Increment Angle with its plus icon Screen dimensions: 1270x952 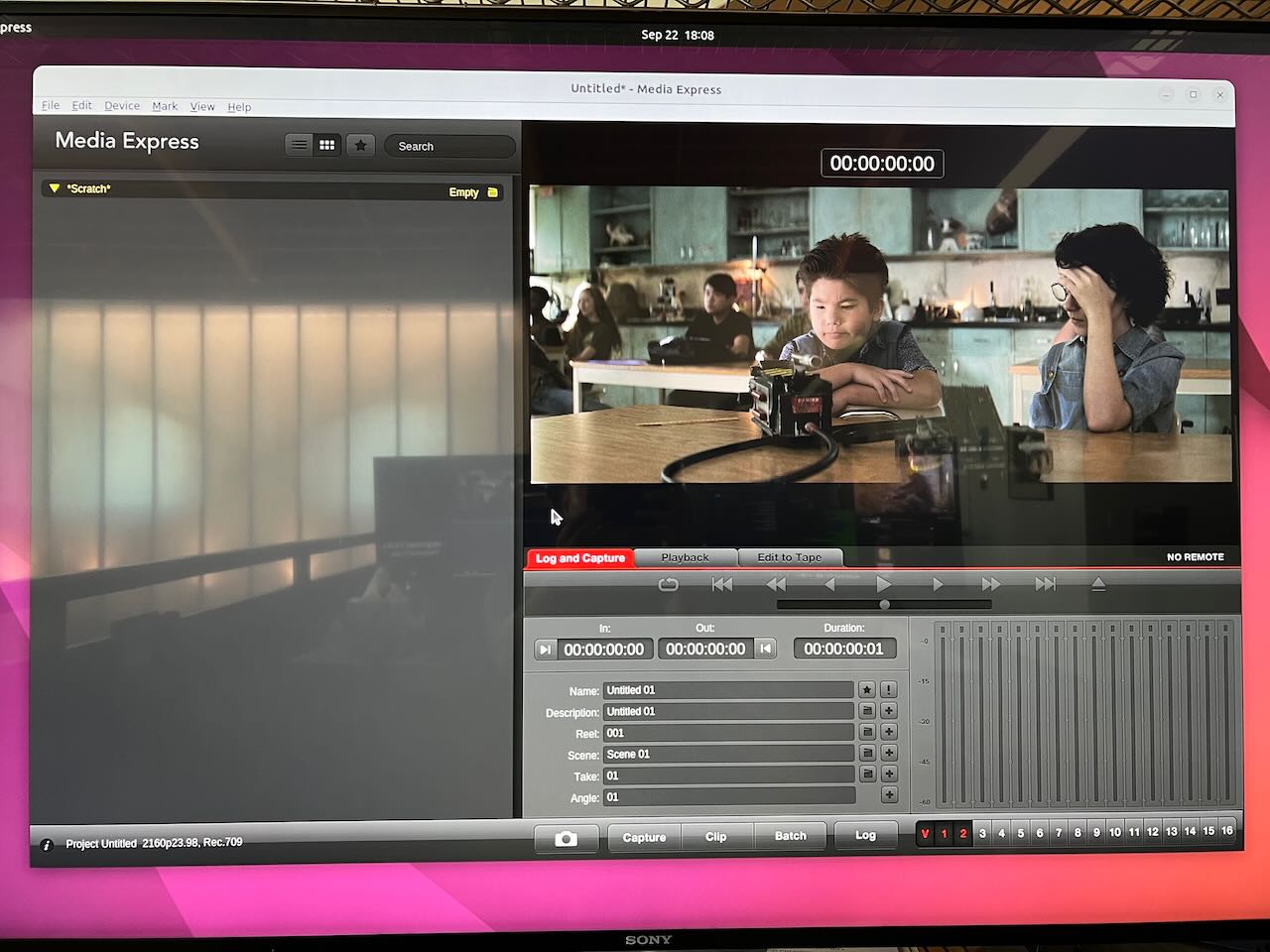pos(888,794)
